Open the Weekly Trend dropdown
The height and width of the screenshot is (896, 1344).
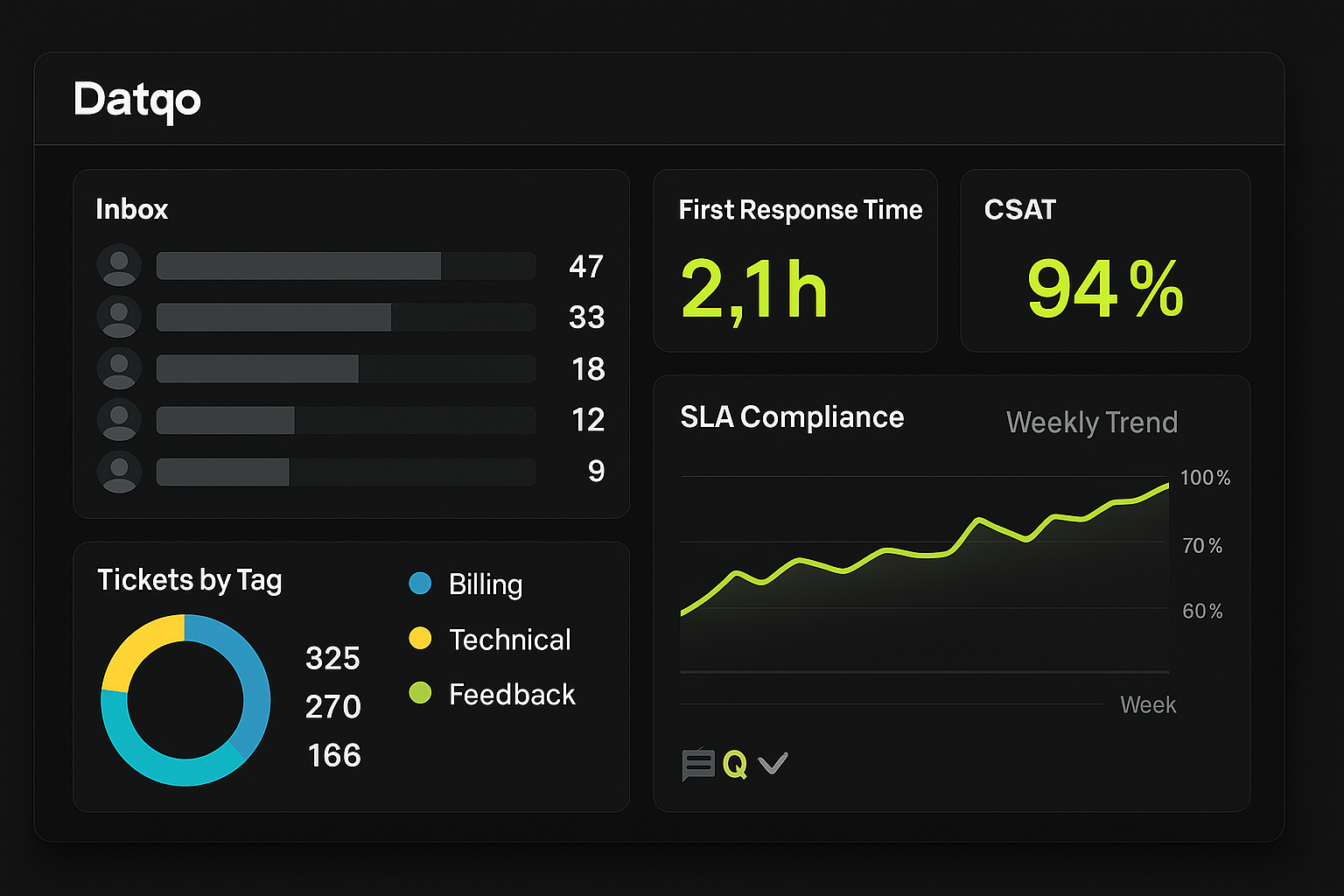tap(1092, 422)
